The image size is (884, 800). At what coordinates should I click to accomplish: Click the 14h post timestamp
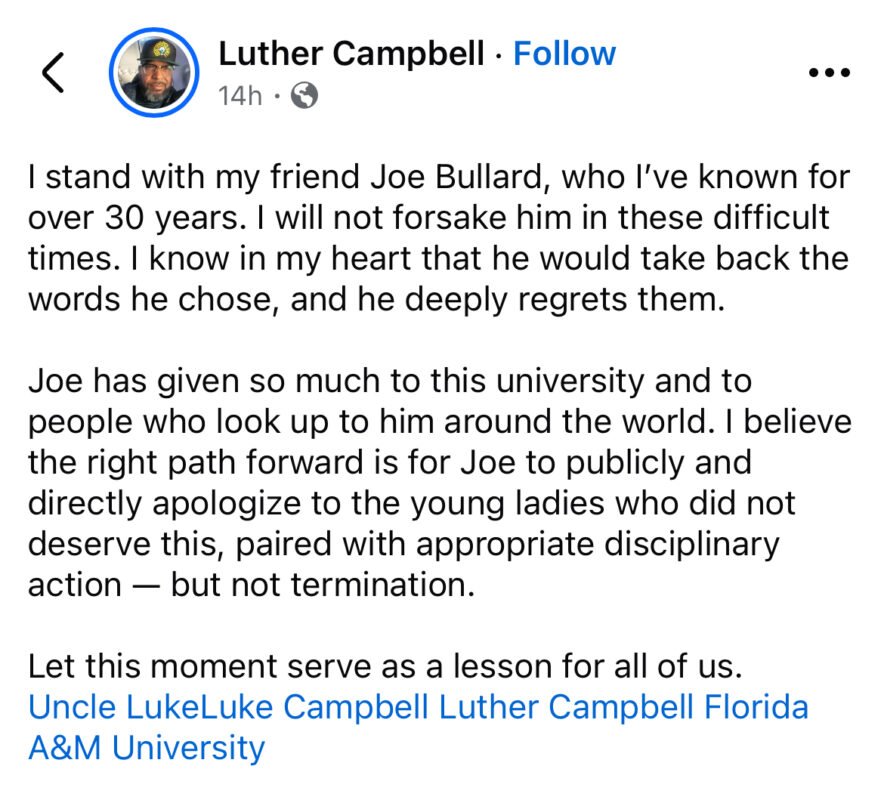coord(239,96)
